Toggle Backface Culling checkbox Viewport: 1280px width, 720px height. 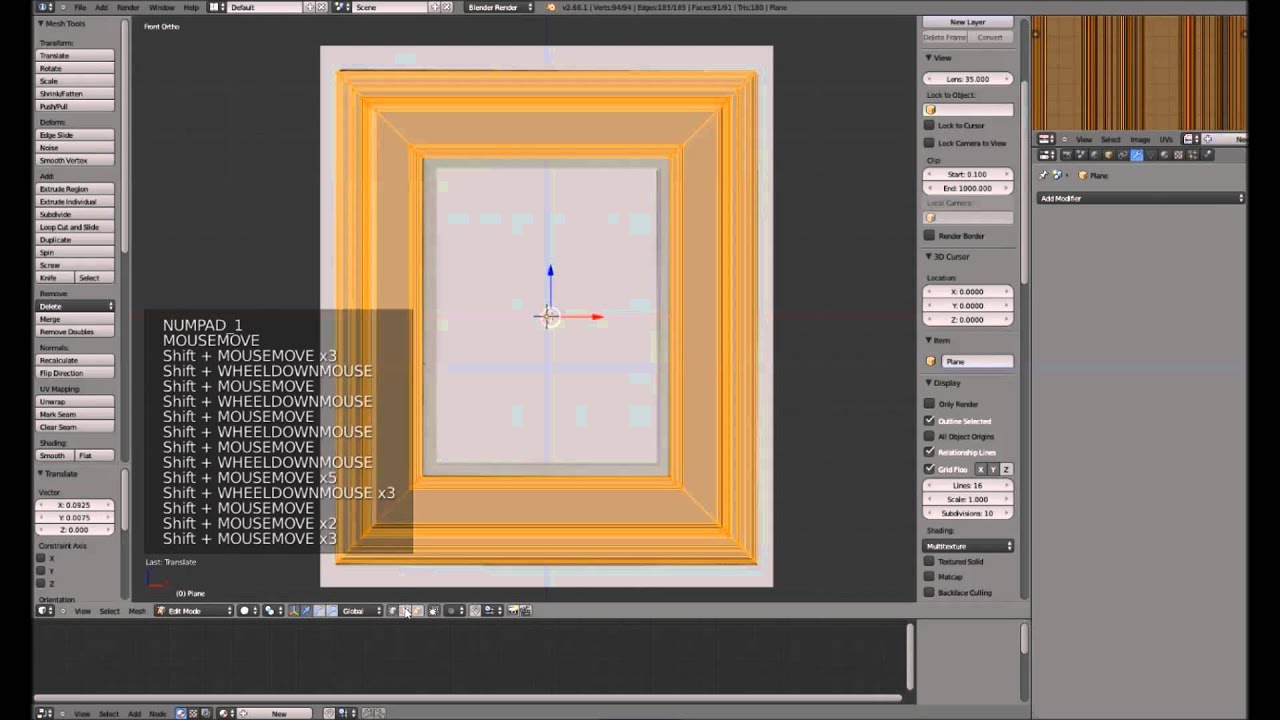click(929, 593)
